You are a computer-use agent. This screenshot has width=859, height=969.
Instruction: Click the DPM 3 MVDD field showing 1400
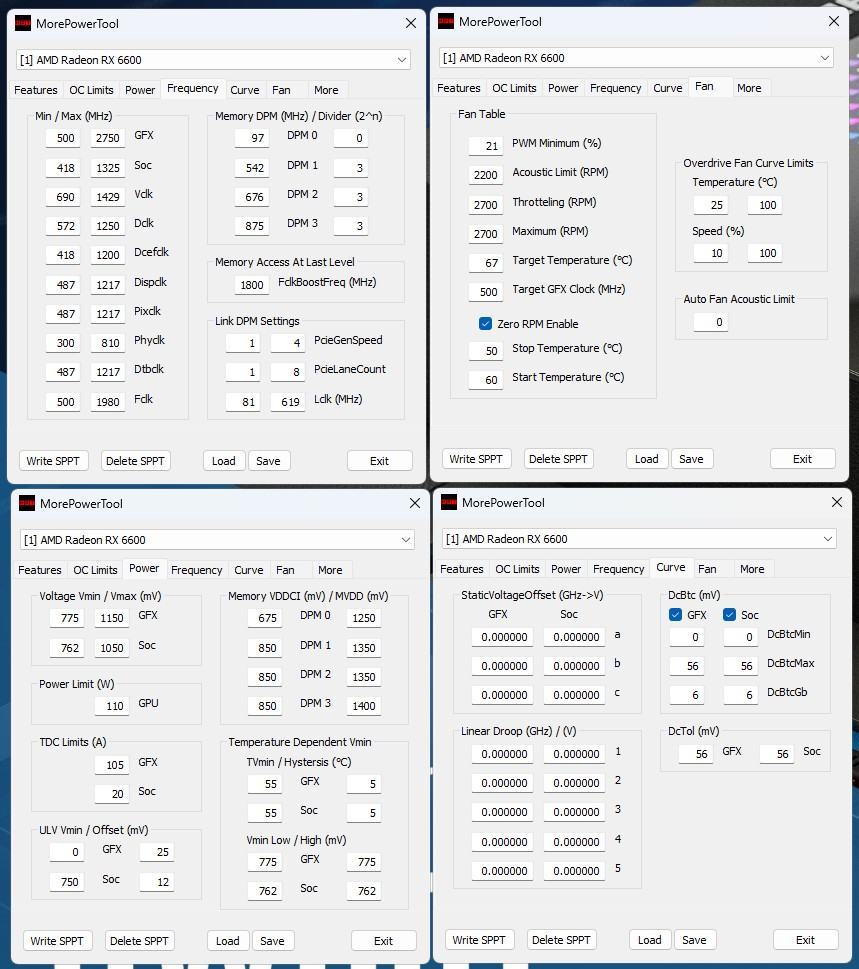click(363, 706)
